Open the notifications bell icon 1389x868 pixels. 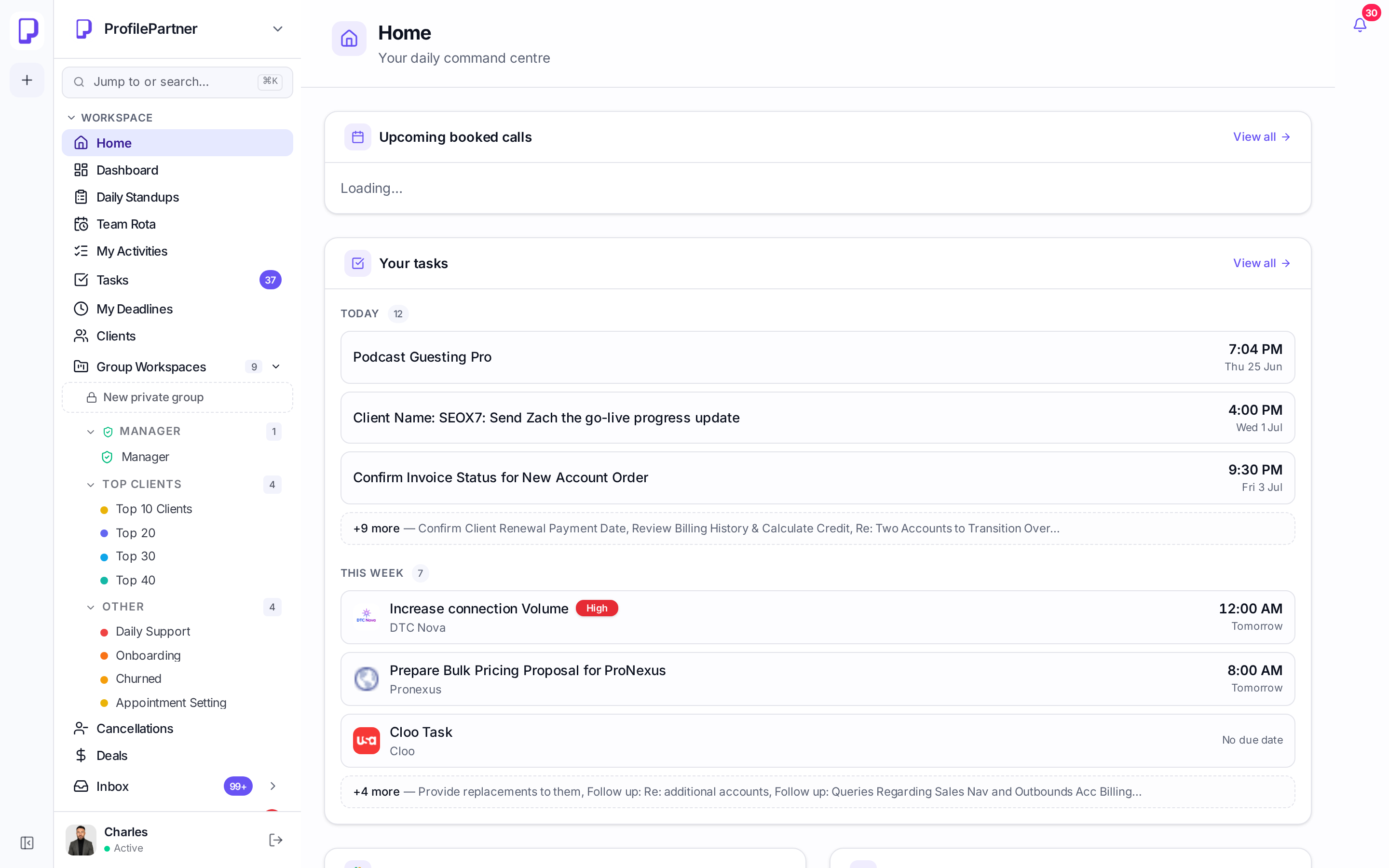pyautogui.click(x=1359, y=25)
